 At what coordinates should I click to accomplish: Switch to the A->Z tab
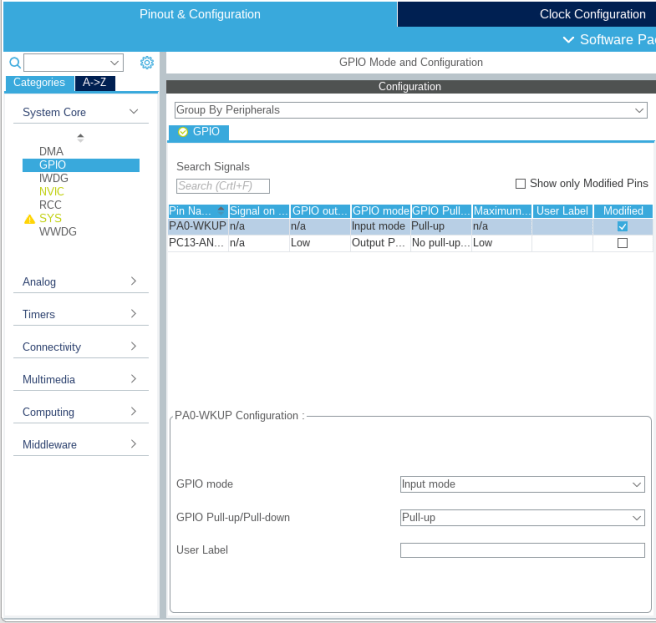(x=95, y=83)
